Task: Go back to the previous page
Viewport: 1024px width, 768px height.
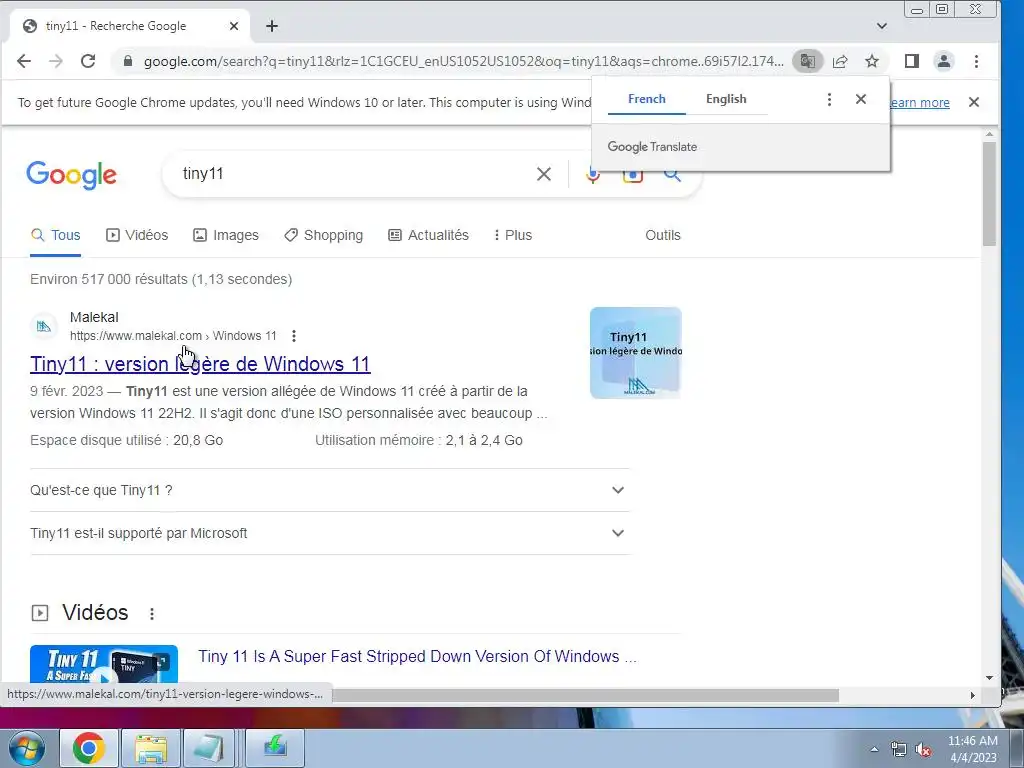Action: coord(24,61)
